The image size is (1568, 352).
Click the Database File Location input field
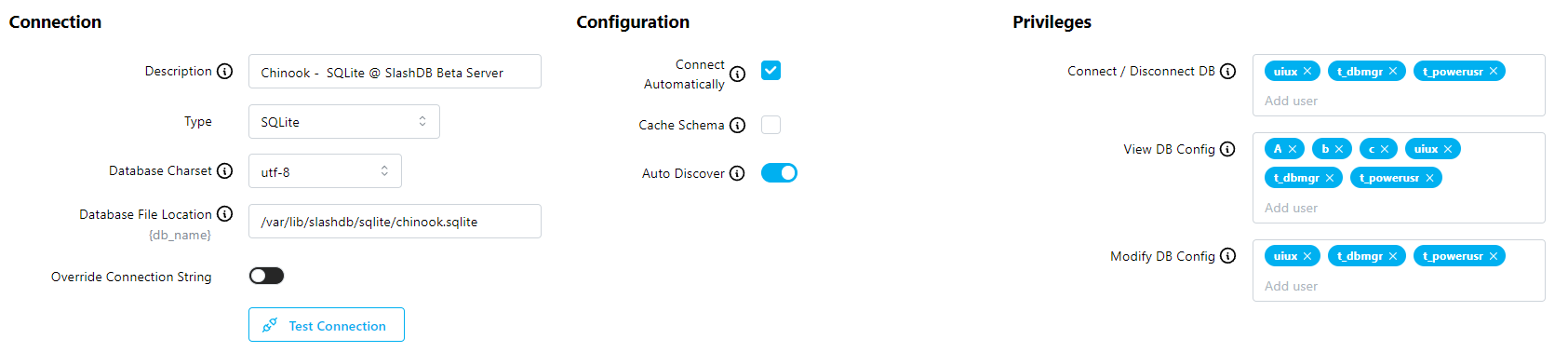coord(395,222)
